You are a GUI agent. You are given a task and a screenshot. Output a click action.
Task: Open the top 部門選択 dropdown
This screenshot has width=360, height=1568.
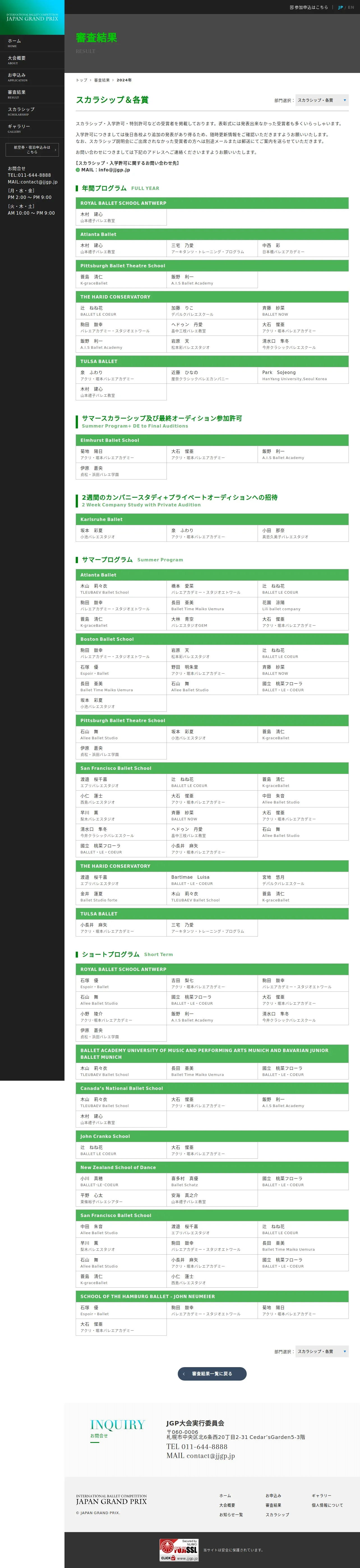[x=322, y=100]
